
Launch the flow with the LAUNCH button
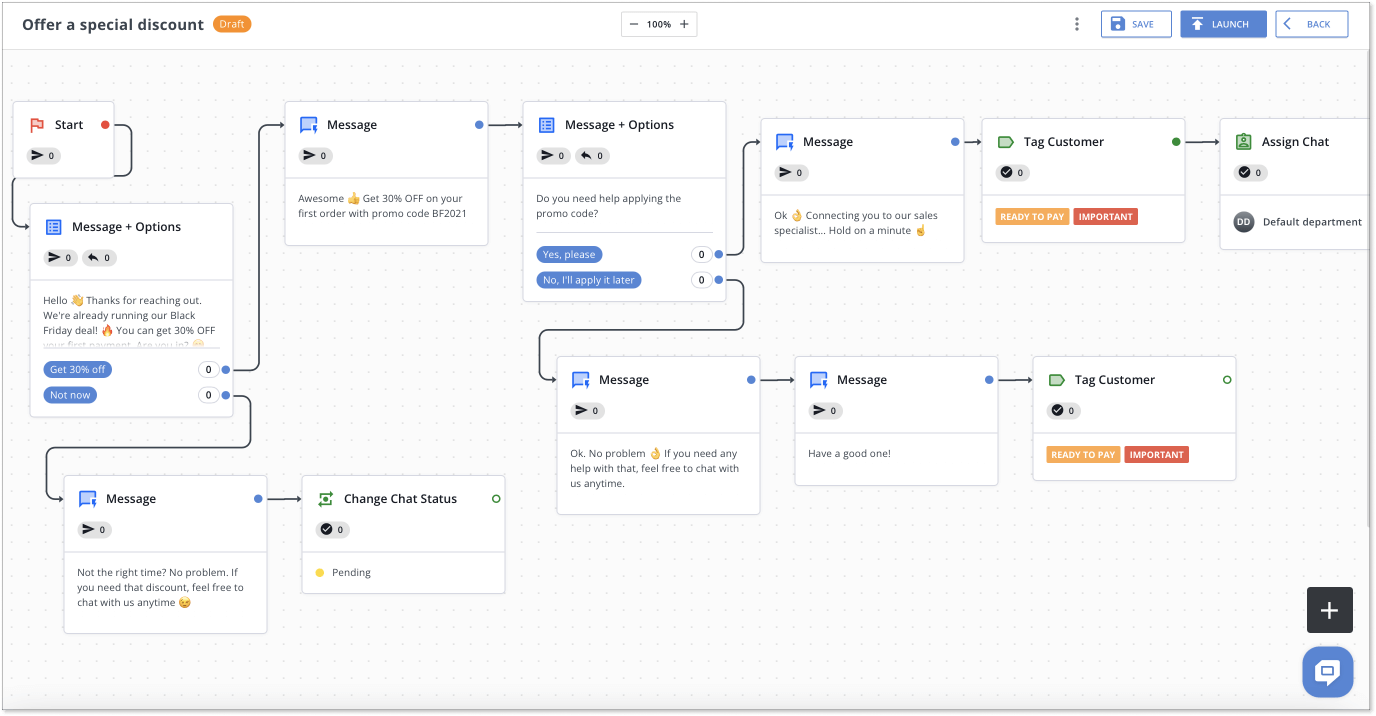tap(1223, 24)
